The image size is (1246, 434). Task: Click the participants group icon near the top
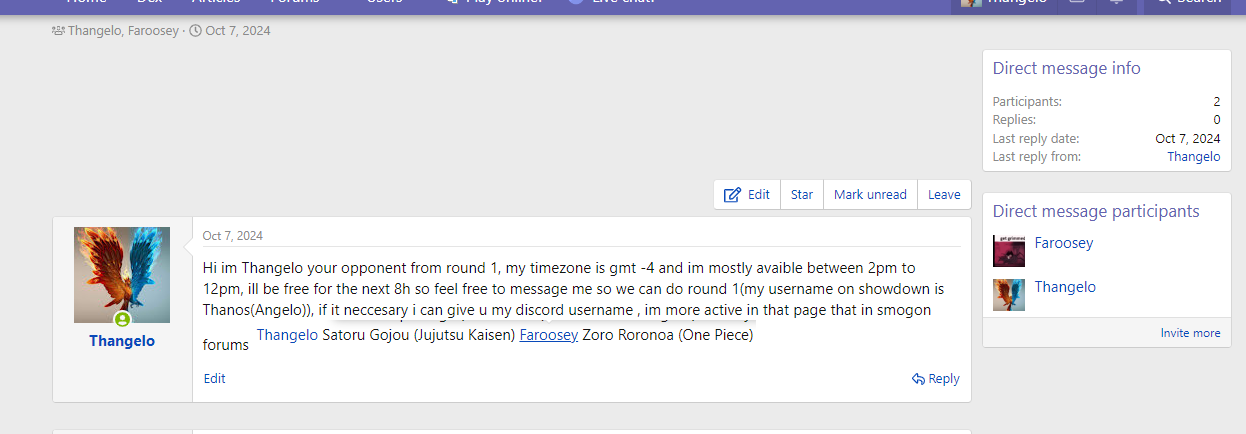(58, 31)
